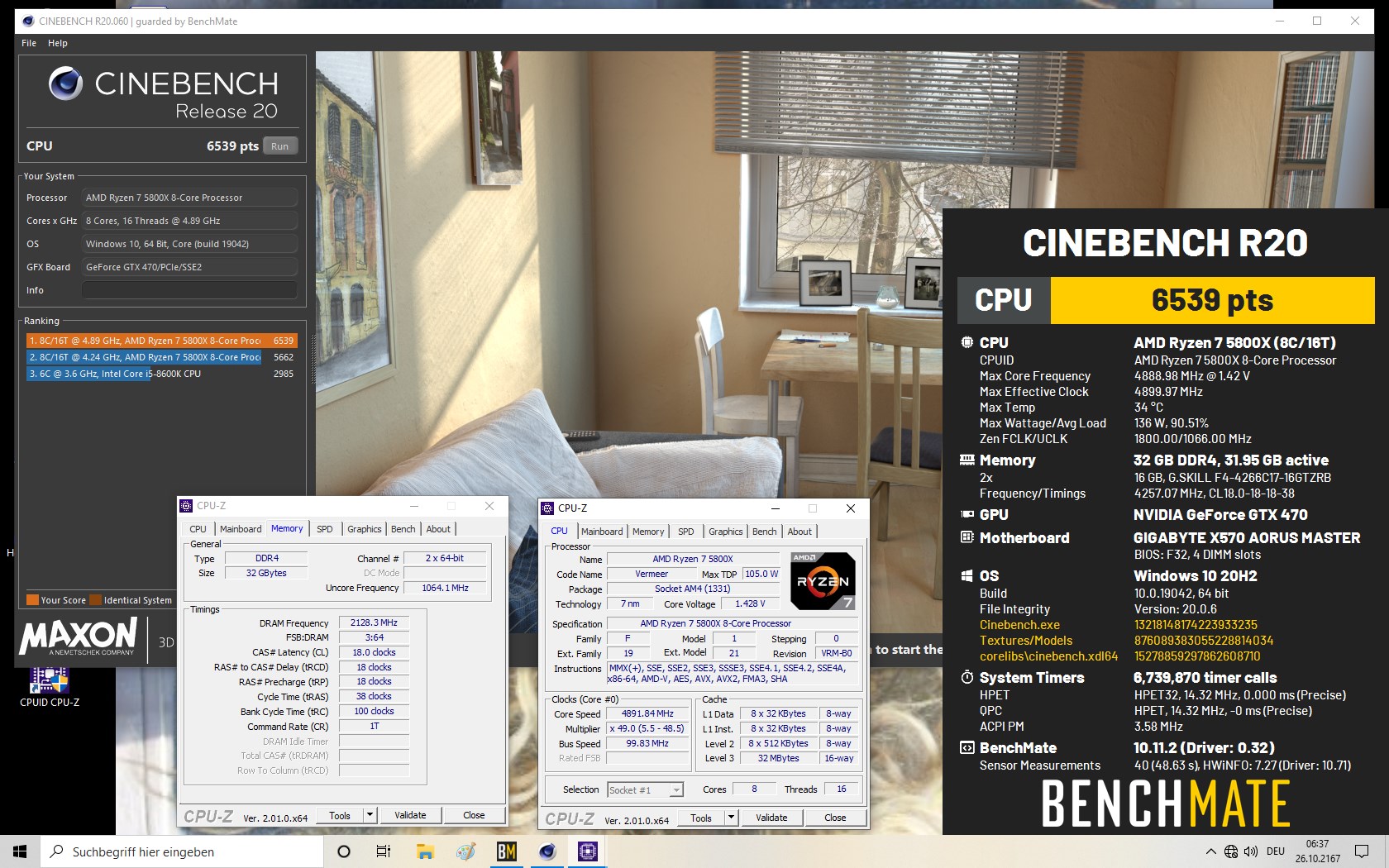1389x868 pixels.
Task: Click Tools button in front CPU-Z window
Action: (701, 818)
